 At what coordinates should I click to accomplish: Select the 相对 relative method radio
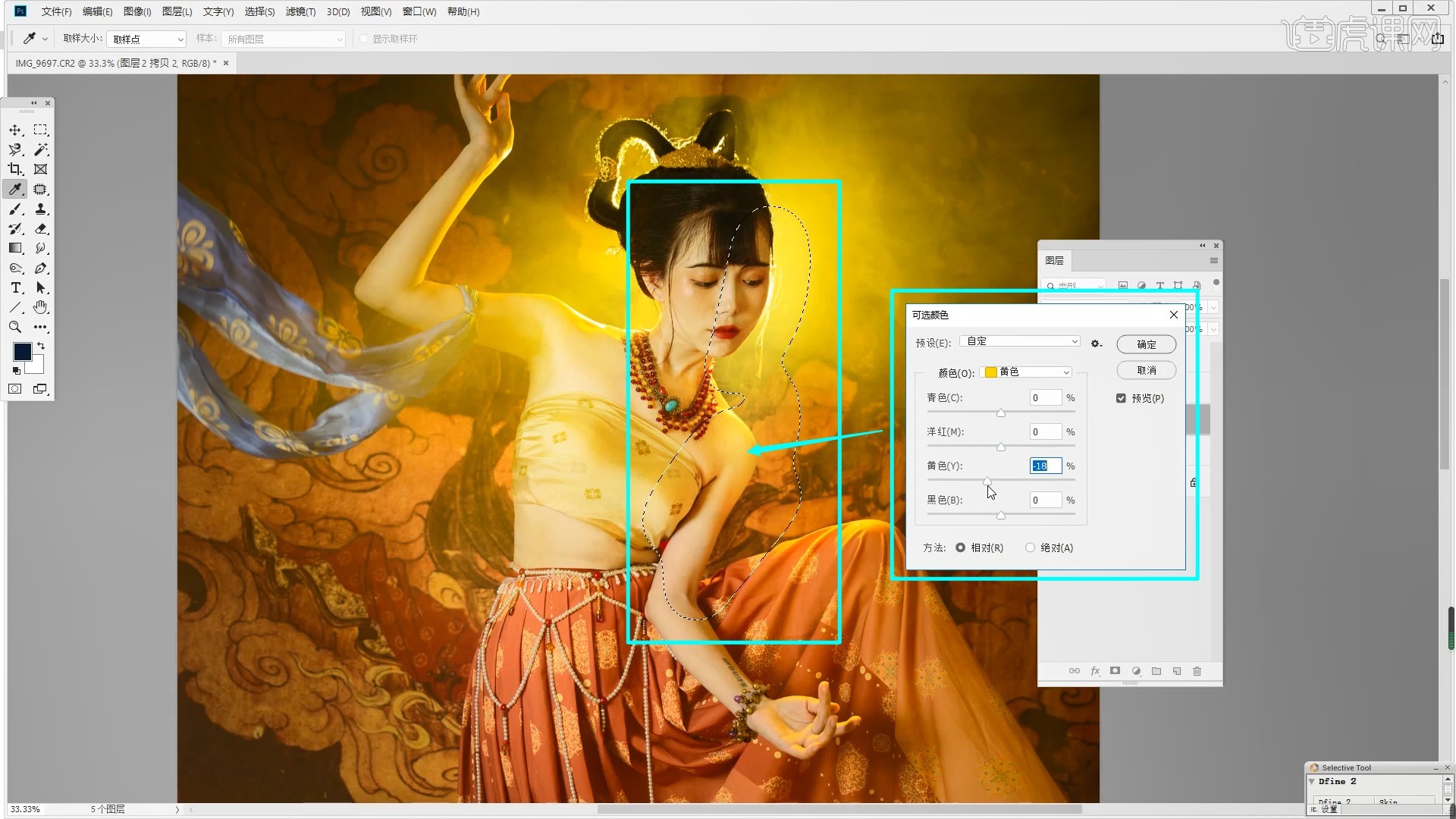[x=960, y=548]
